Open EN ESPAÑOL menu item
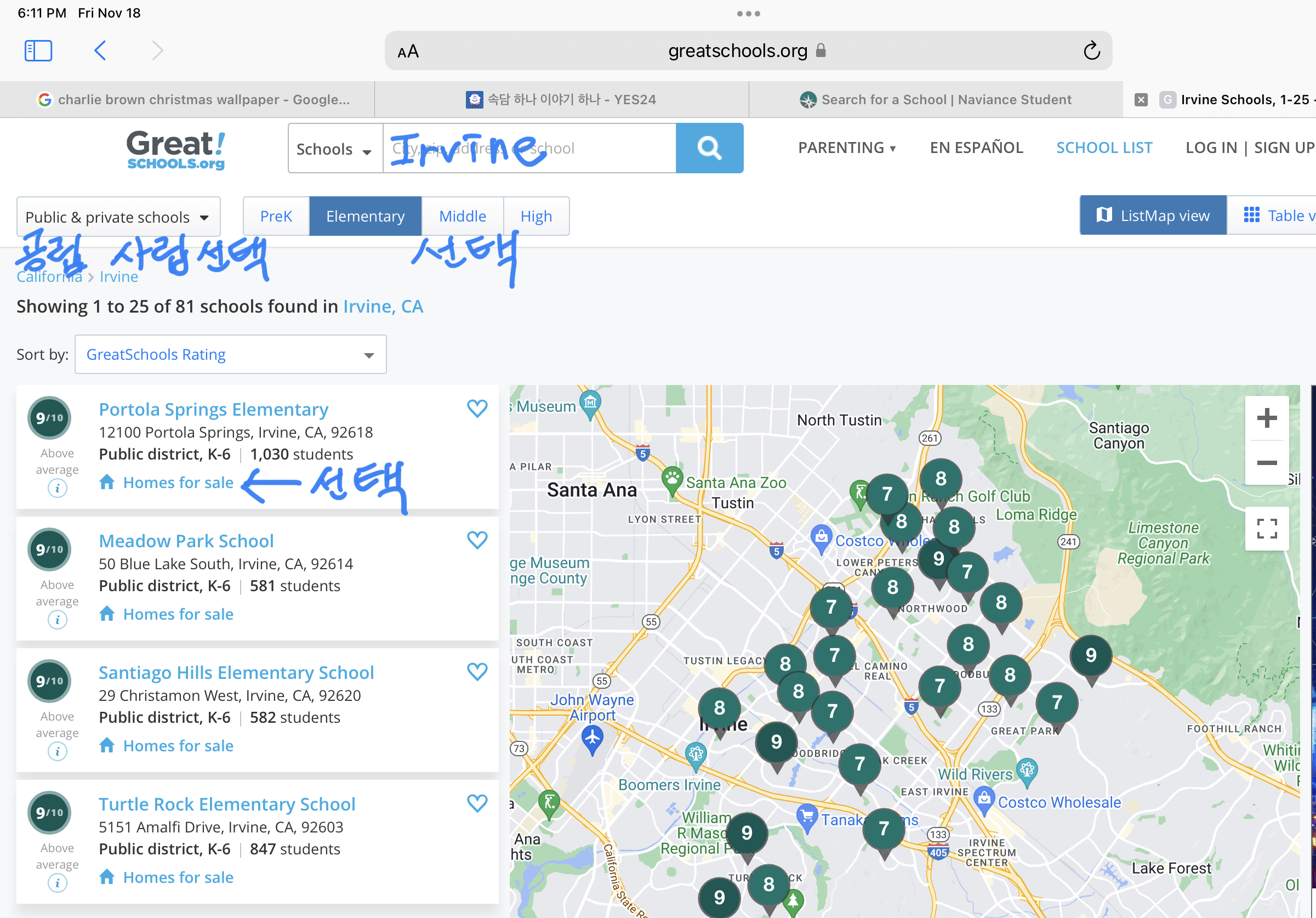 click(976, 148)
